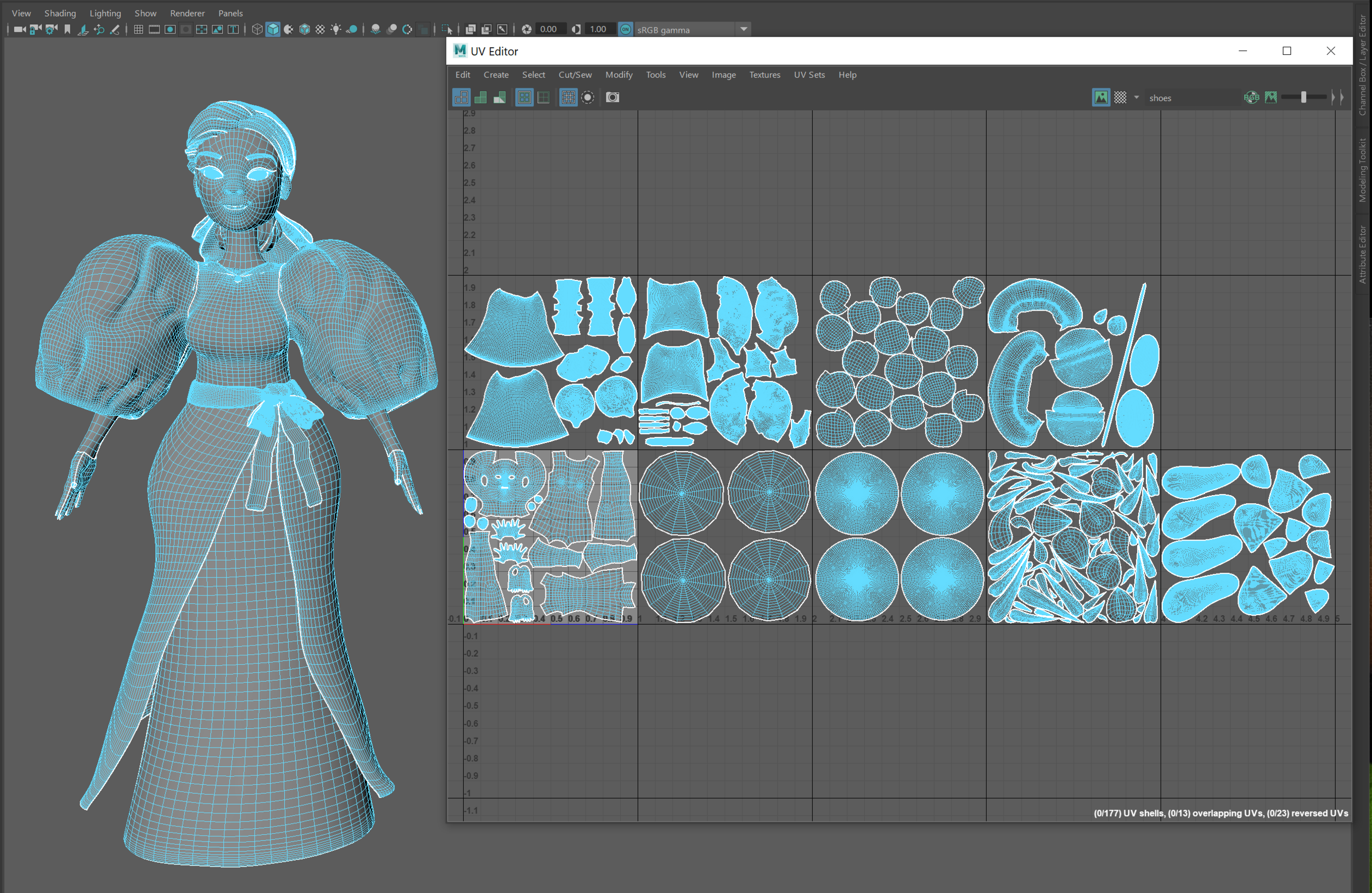The image size is (1372, 893).
Task: Open the UV Sets menu
Action: pyautogui.click(x=809, y=75)
